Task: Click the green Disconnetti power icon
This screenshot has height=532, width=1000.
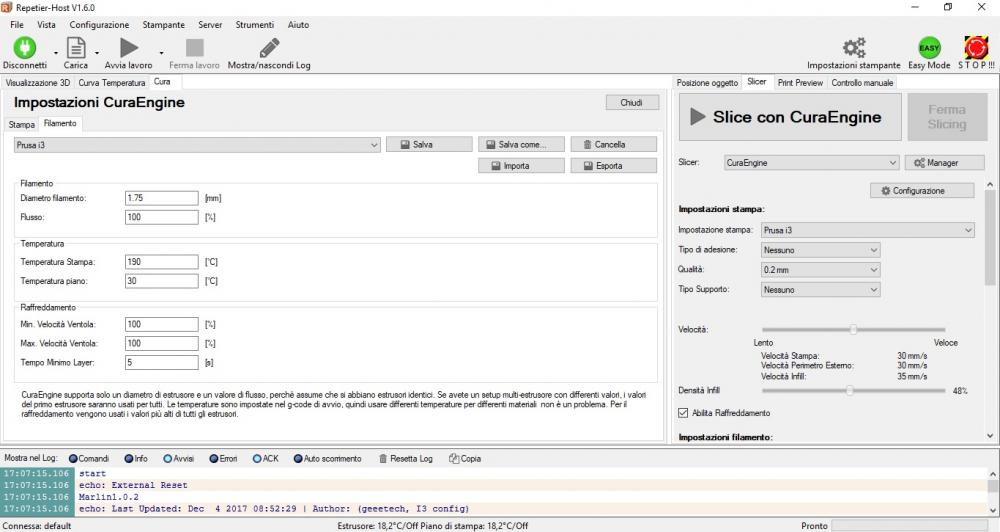Action: (24, 48)
